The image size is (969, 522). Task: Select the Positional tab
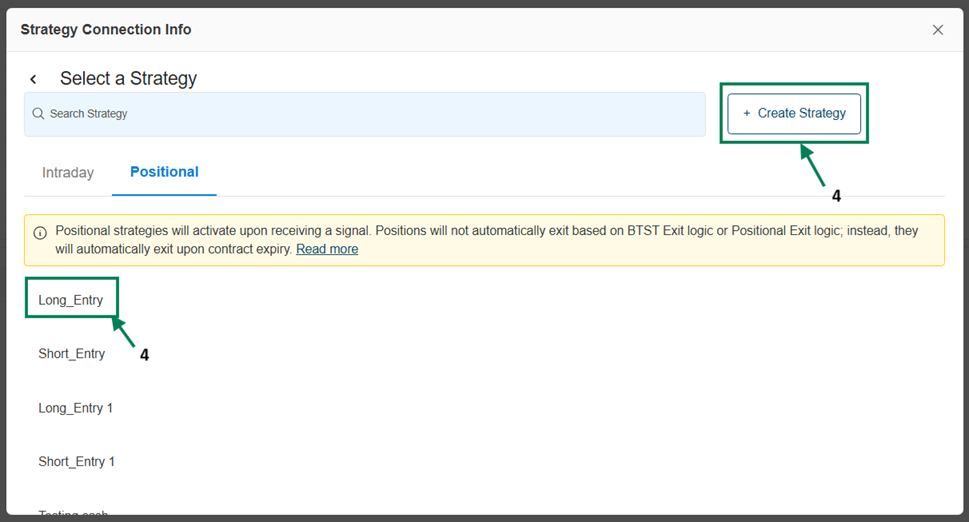click(164, 172)
